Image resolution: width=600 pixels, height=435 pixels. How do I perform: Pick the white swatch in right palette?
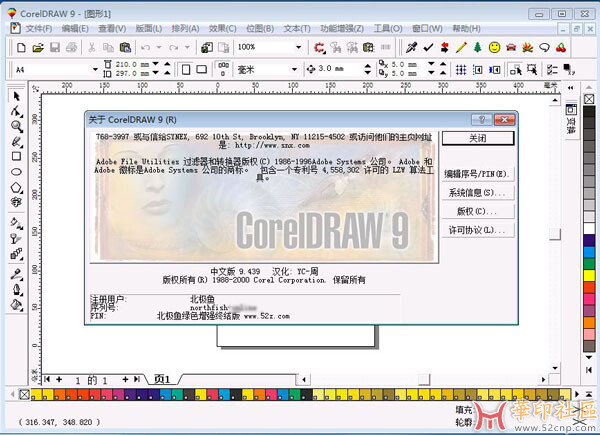(589, 228)
